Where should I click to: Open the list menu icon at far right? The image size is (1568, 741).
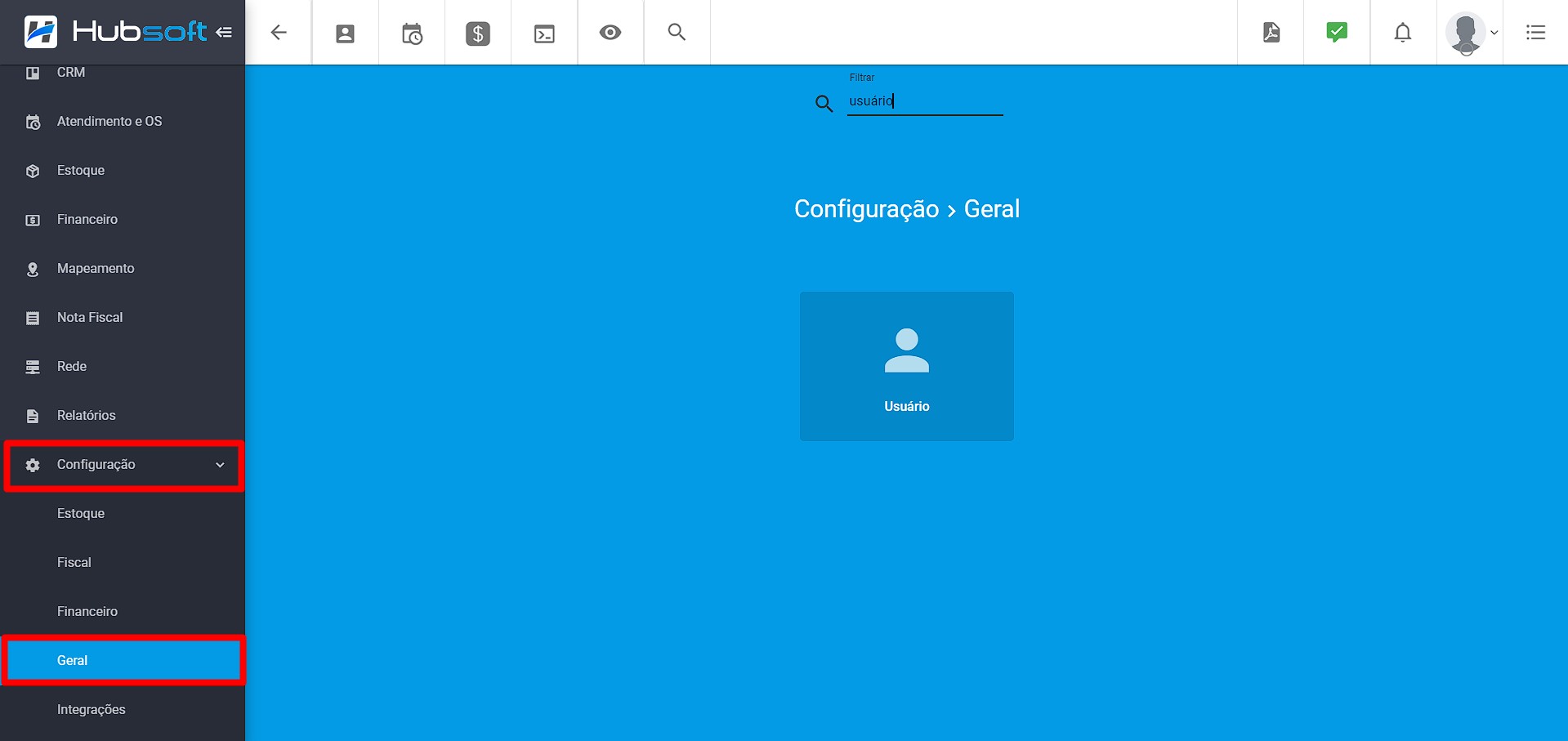[x=1536, y=33]
